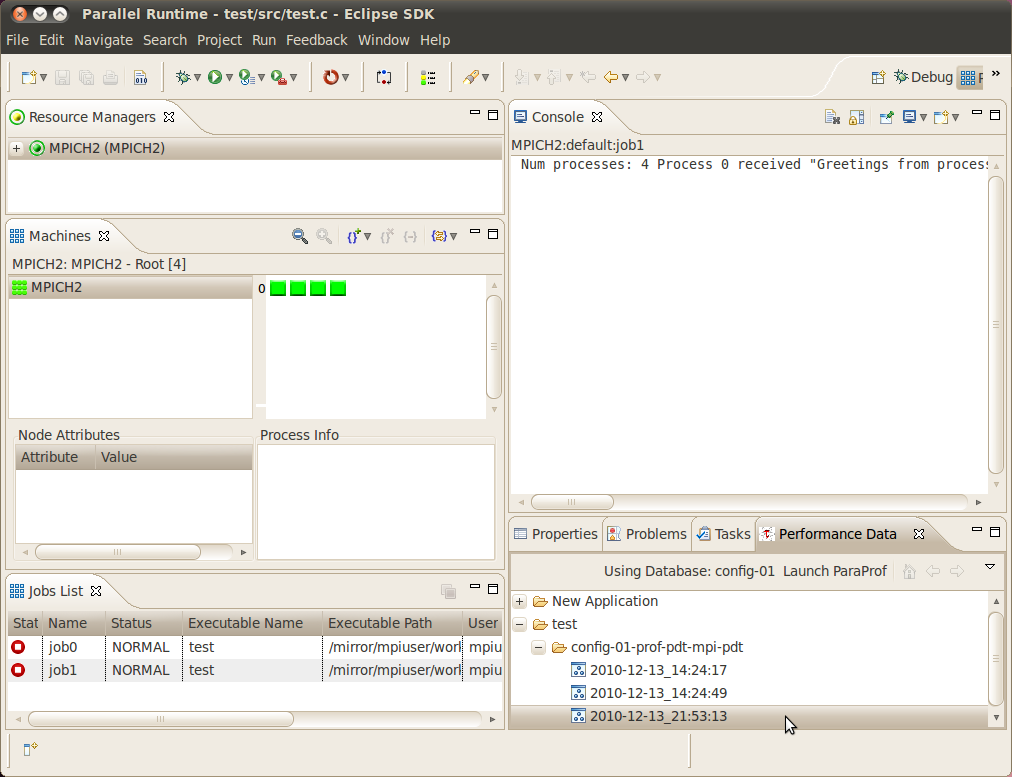Toggle Scroll Lock in the Console view
Viewport: 1012px width, 777px height.
pos(856,117)
